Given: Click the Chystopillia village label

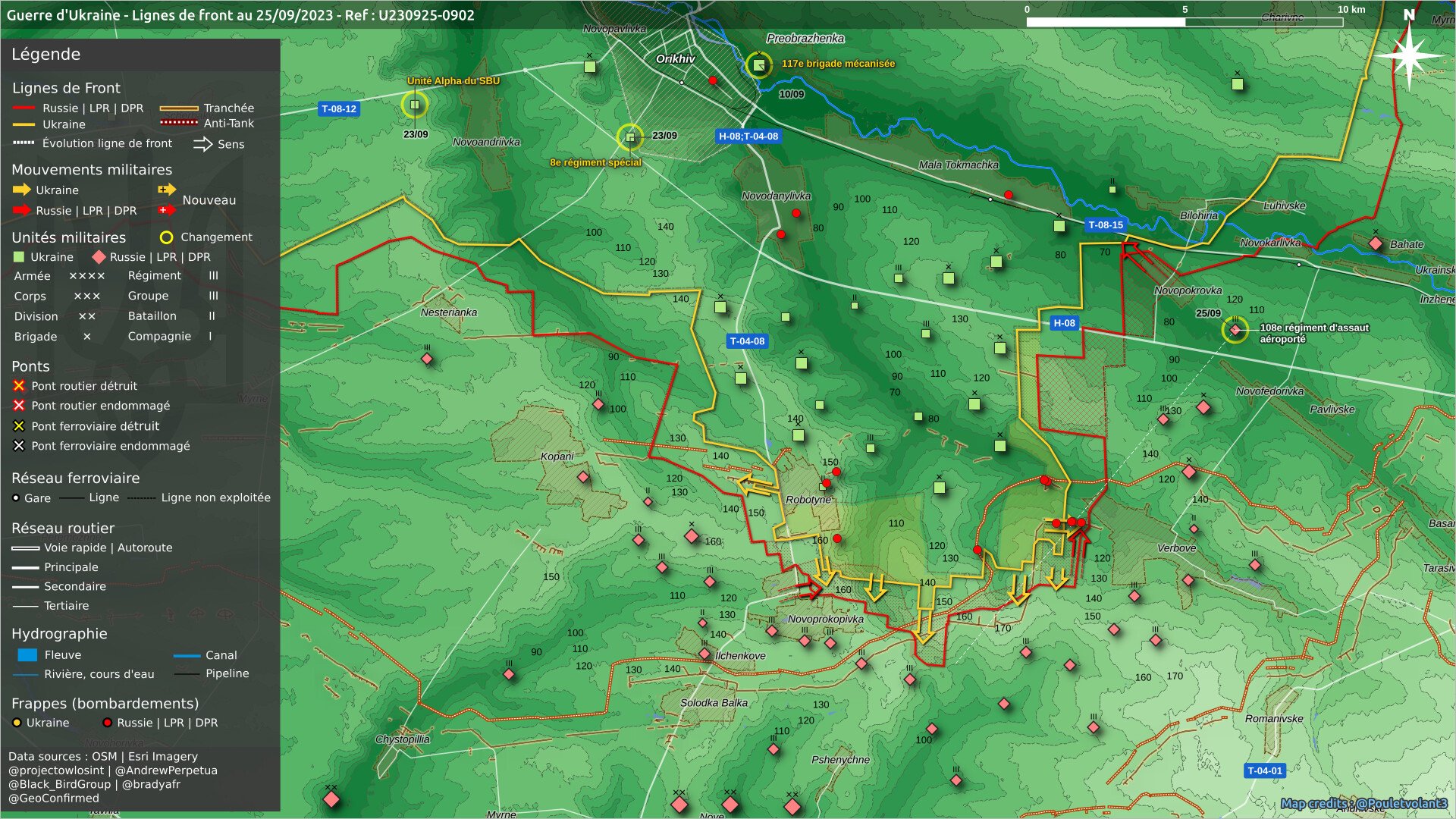Looking at the screenshot, I should point(403,739).
